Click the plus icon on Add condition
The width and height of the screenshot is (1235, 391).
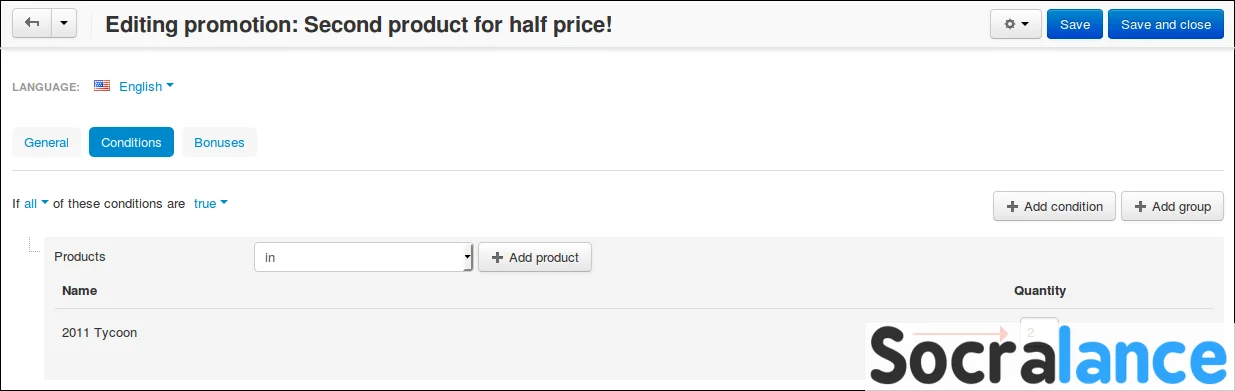tap(1012, 206)
